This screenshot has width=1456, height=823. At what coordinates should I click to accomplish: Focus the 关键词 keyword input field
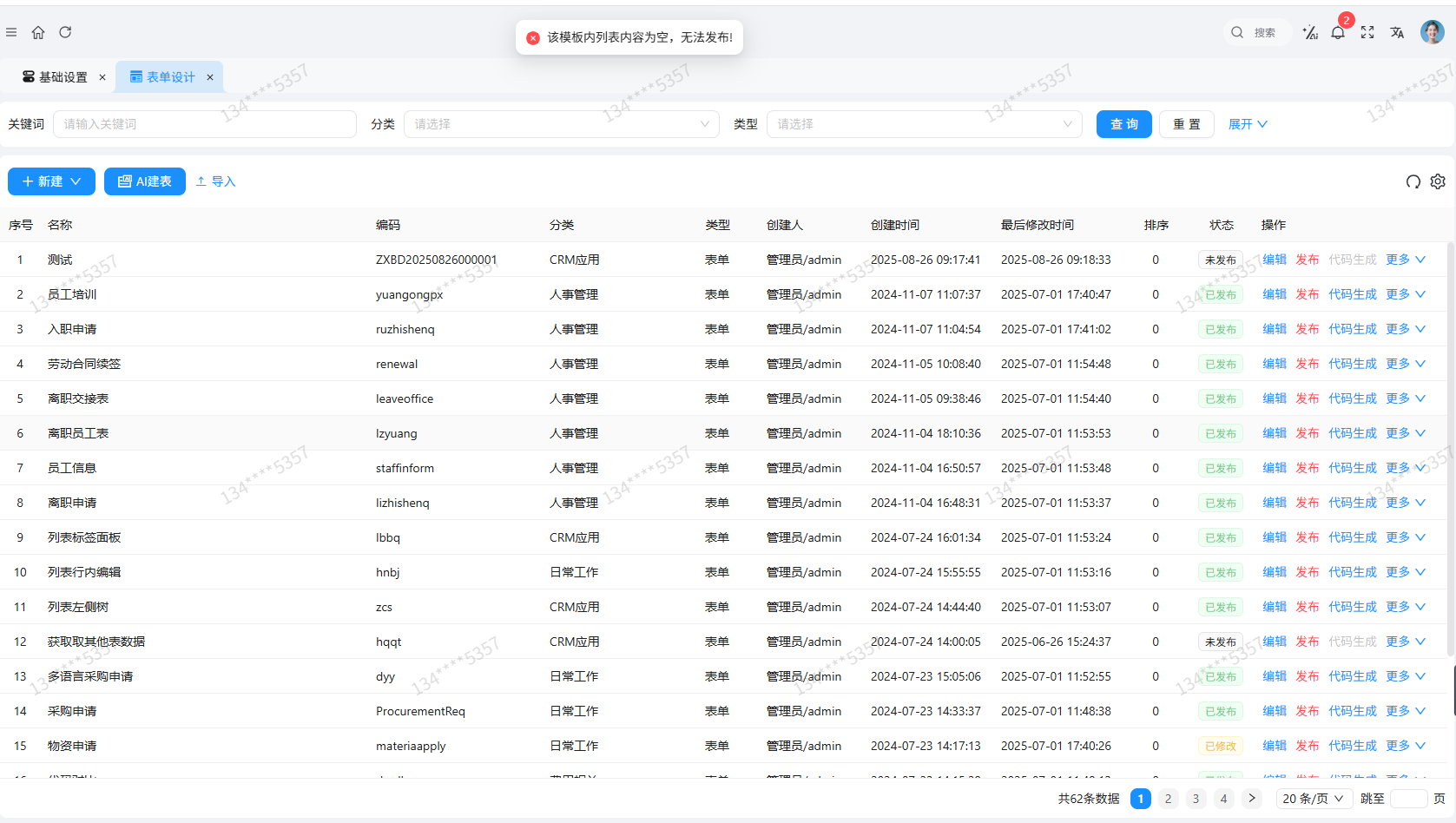click(205, 124)
